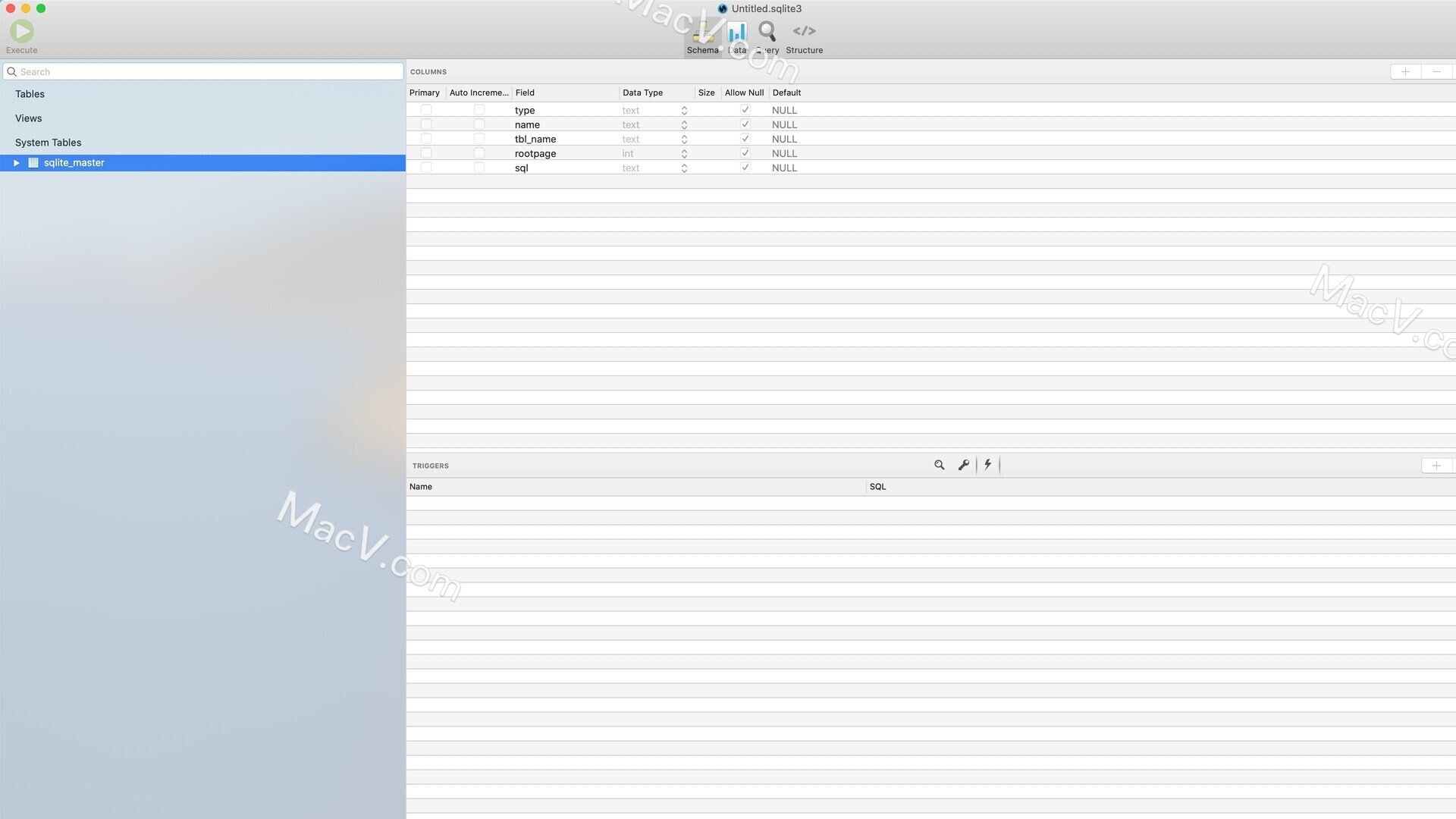Expand the sqlite_master tree item
Viewport: 1456px width, 819px height.
(x=16, y=162)
